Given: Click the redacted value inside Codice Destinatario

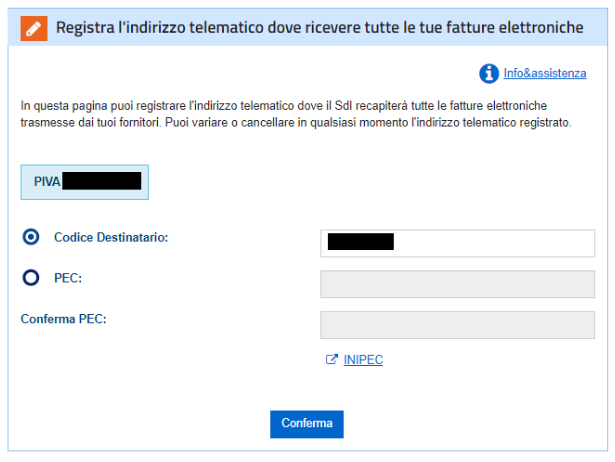Looking at the screenshot, I should (x=360, y=241).
